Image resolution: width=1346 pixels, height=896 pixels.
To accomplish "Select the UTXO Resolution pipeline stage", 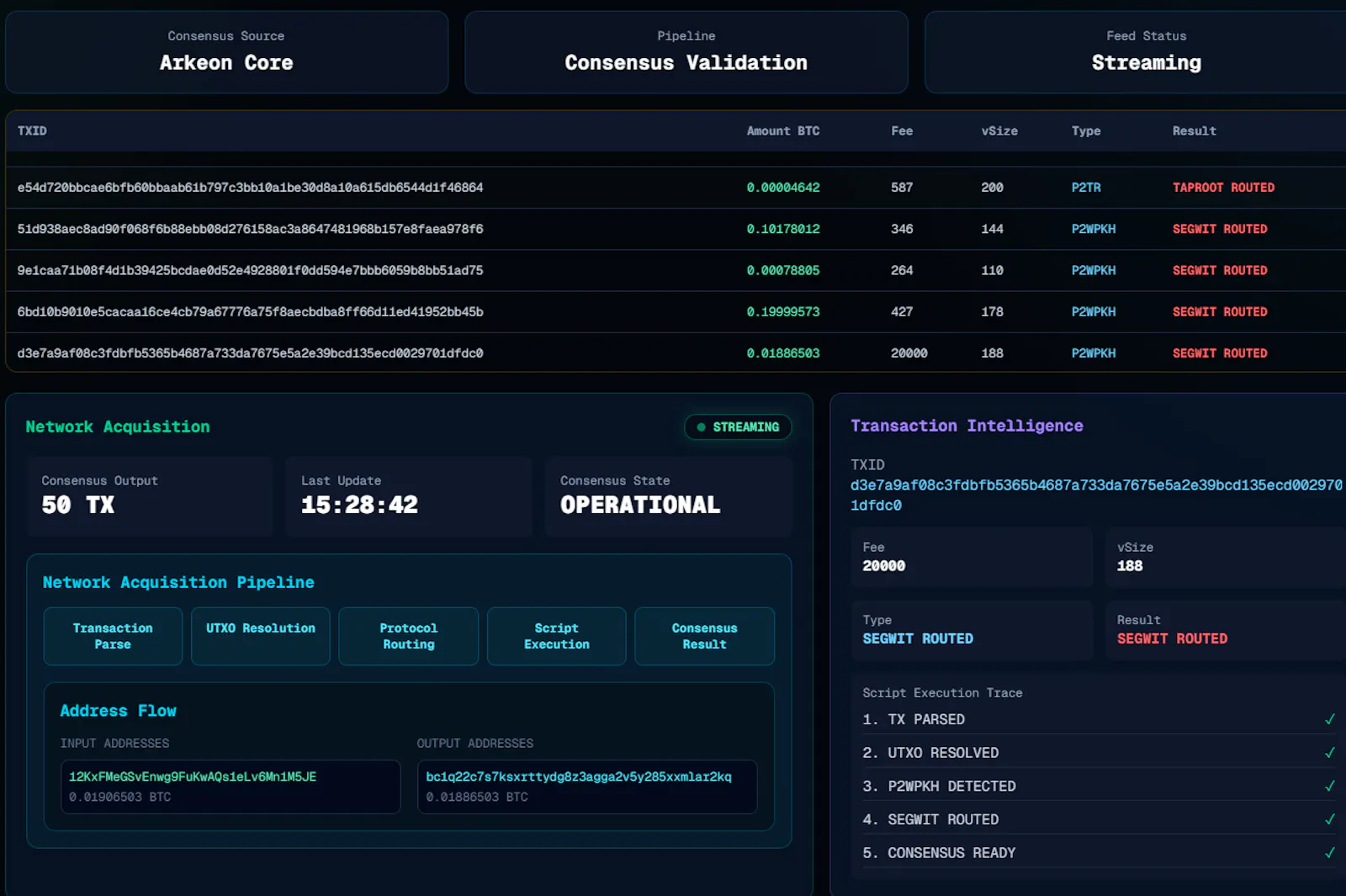I will click(x=261, y=636).
